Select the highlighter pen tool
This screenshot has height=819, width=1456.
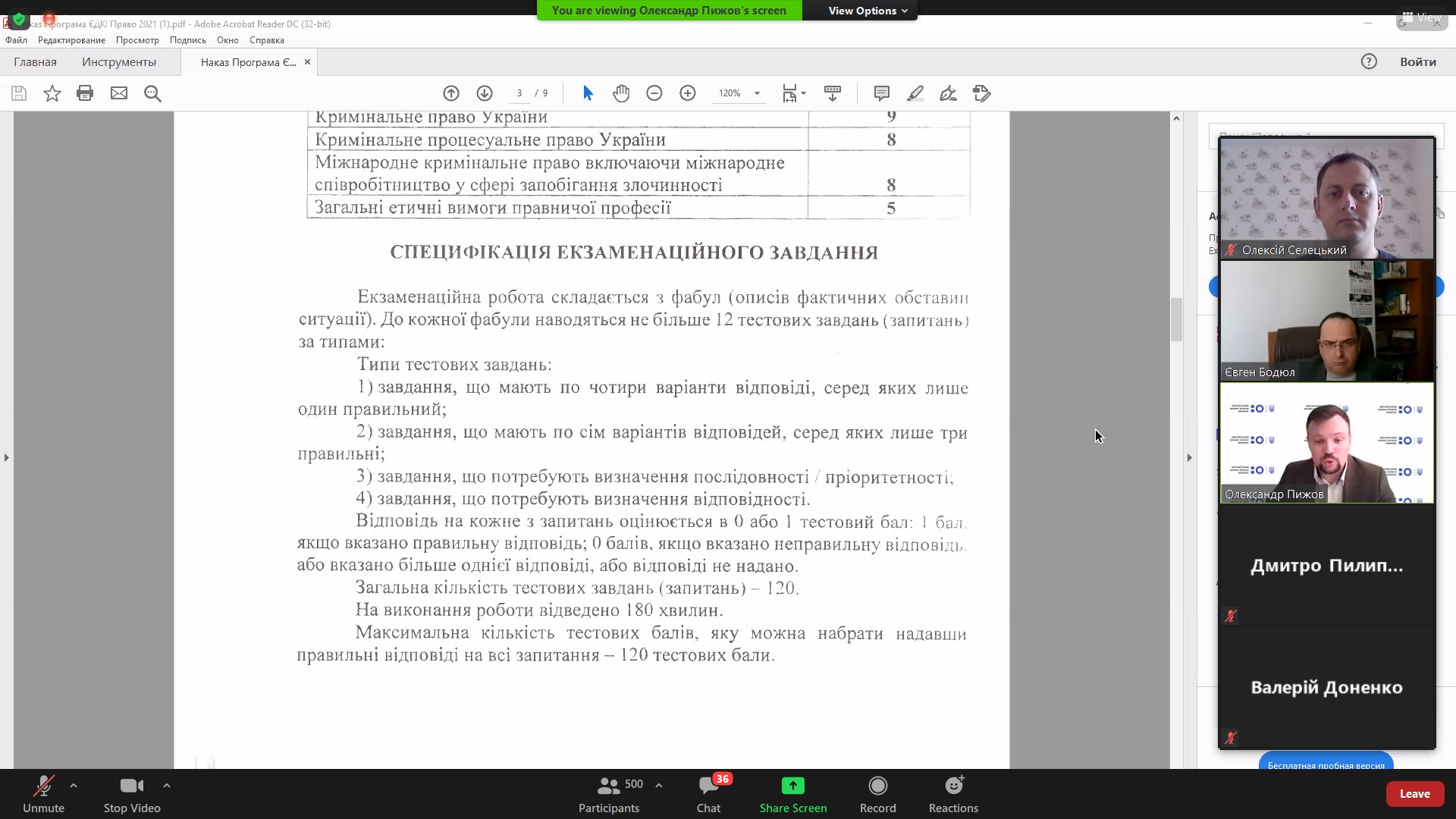(915, 93)
